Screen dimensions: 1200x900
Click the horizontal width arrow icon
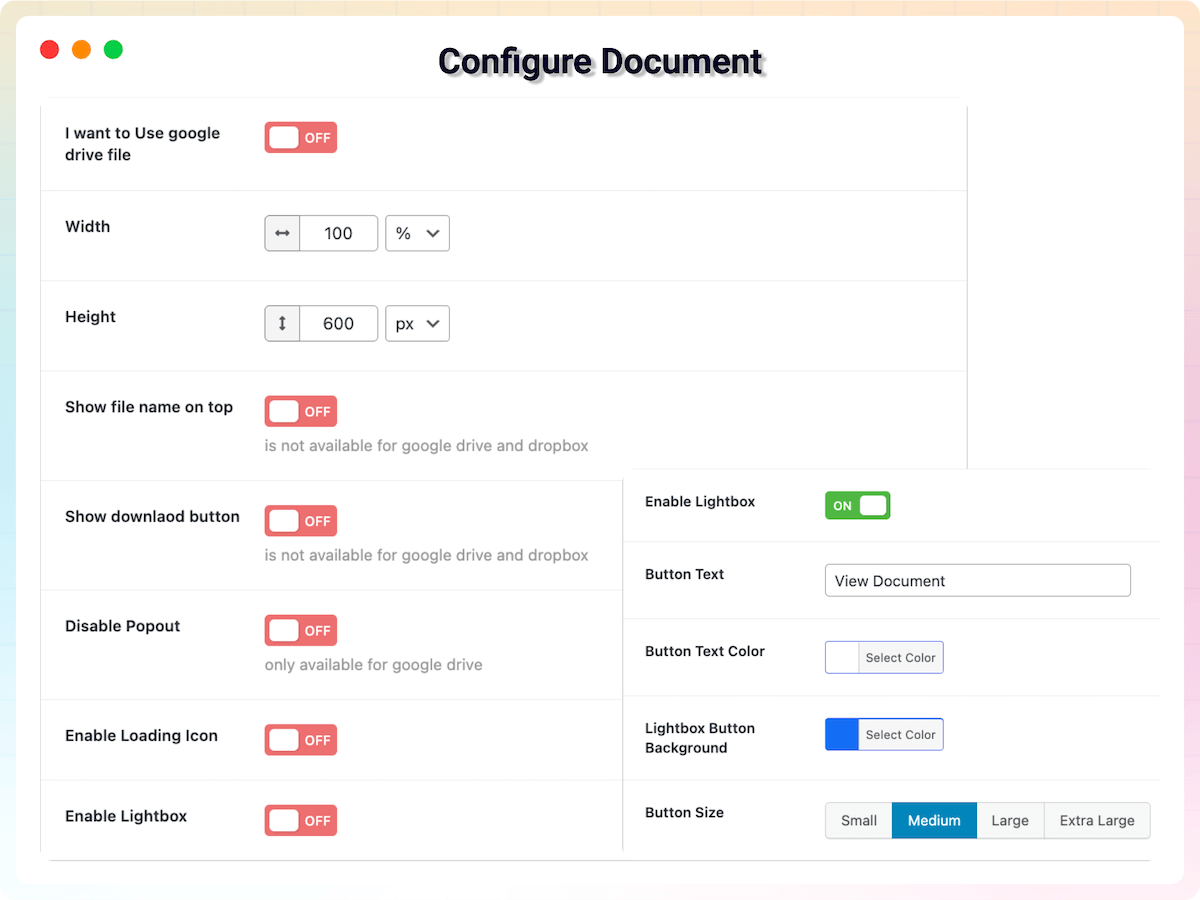[x=282, y=233]
